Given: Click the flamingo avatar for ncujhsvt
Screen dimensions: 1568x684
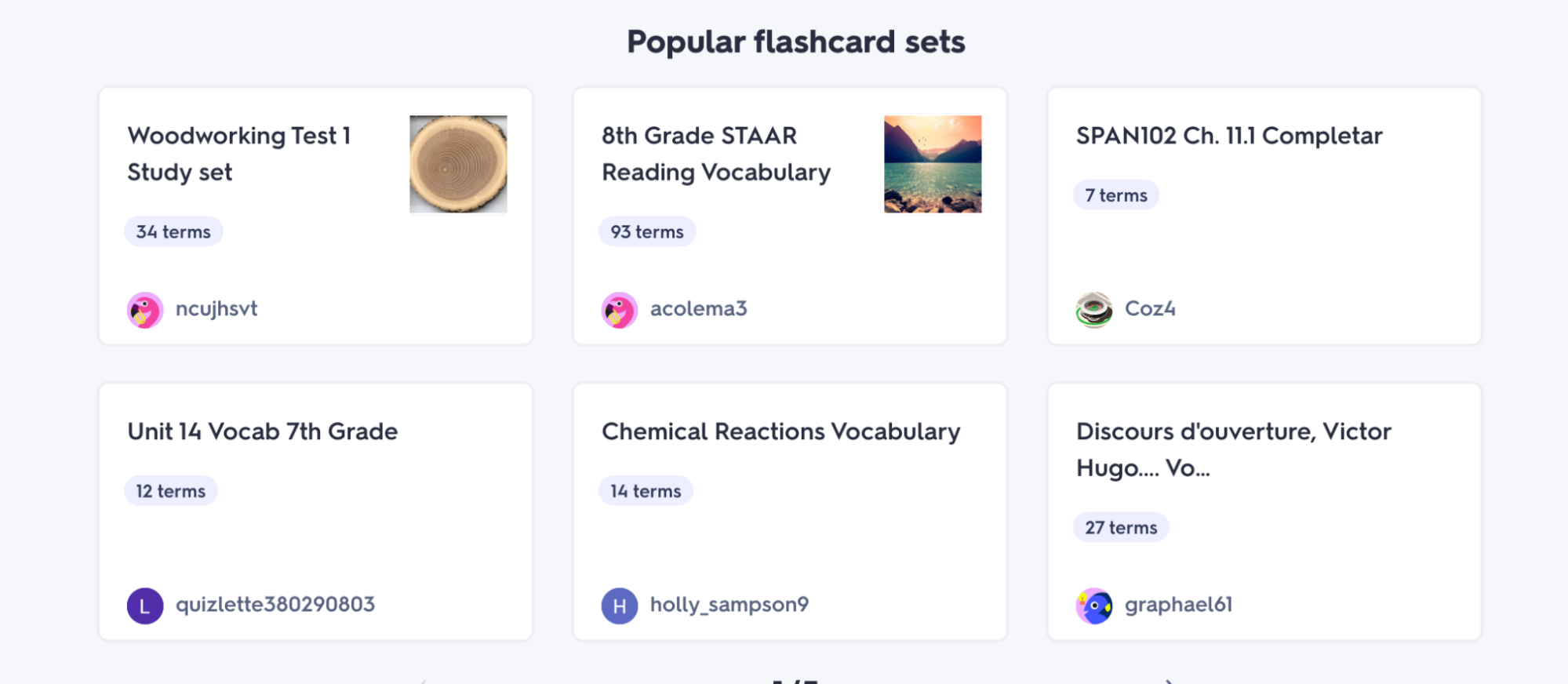Looking at the screenshot, I should 144,309.
